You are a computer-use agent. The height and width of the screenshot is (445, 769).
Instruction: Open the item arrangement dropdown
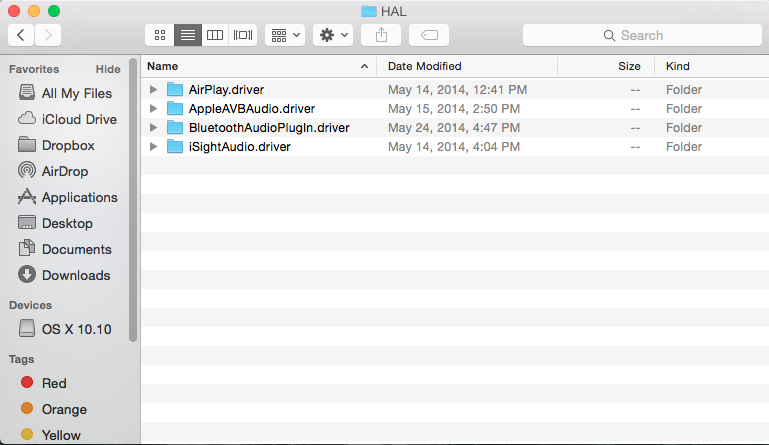(x=285, y=35)
